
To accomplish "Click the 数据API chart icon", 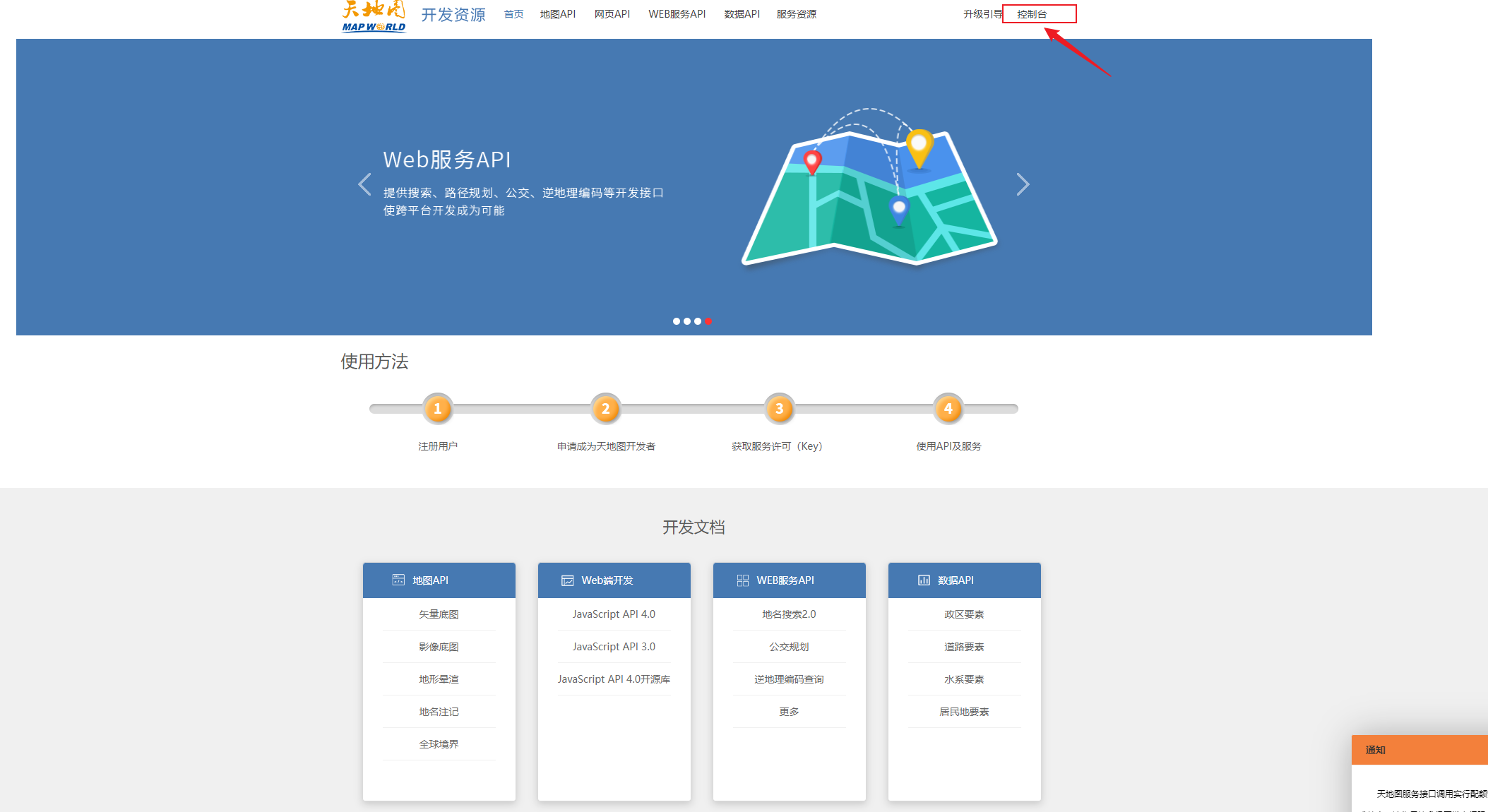I will [924, 580].
